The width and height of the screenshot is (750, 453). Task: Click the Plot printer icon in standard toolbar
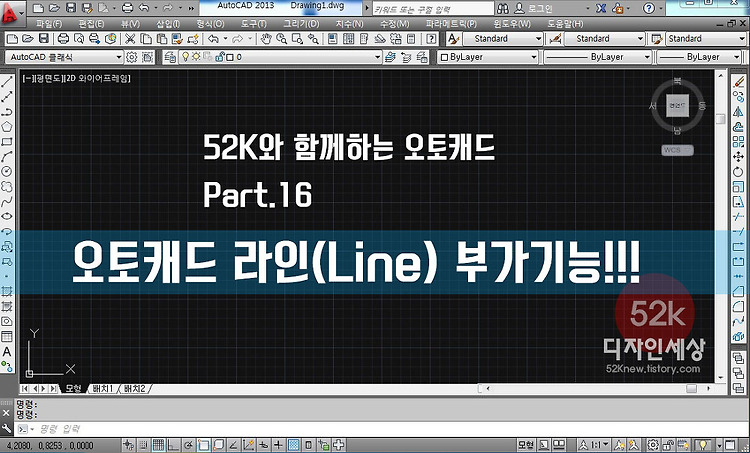pos(63,39)
